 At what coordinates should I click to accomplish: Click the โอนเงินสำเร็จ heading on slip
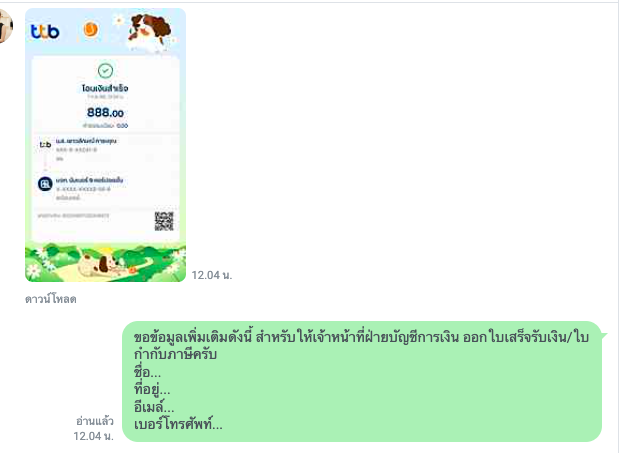(105, 88)
